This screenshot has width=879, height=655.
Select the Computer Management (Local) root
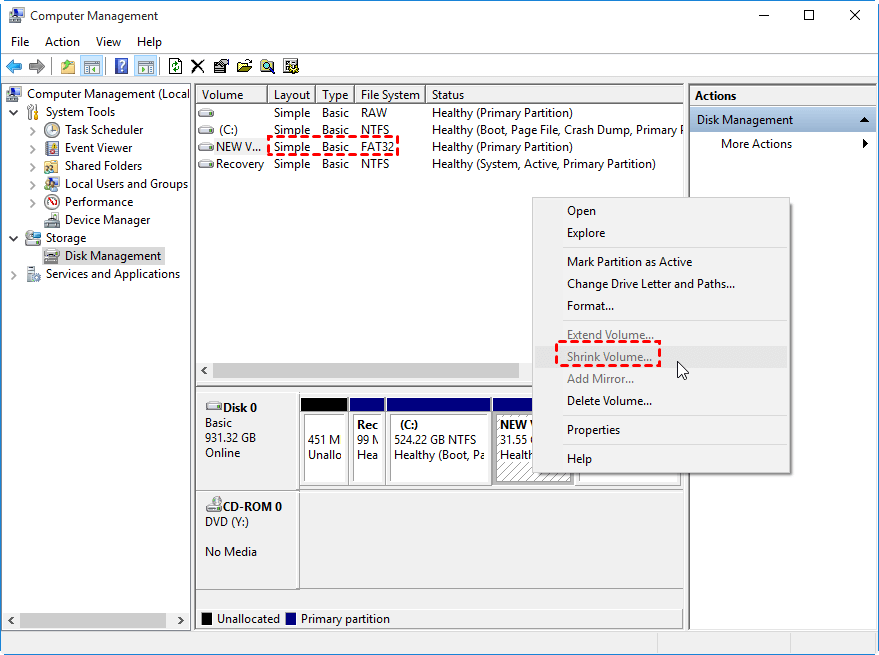coord(108,94)
